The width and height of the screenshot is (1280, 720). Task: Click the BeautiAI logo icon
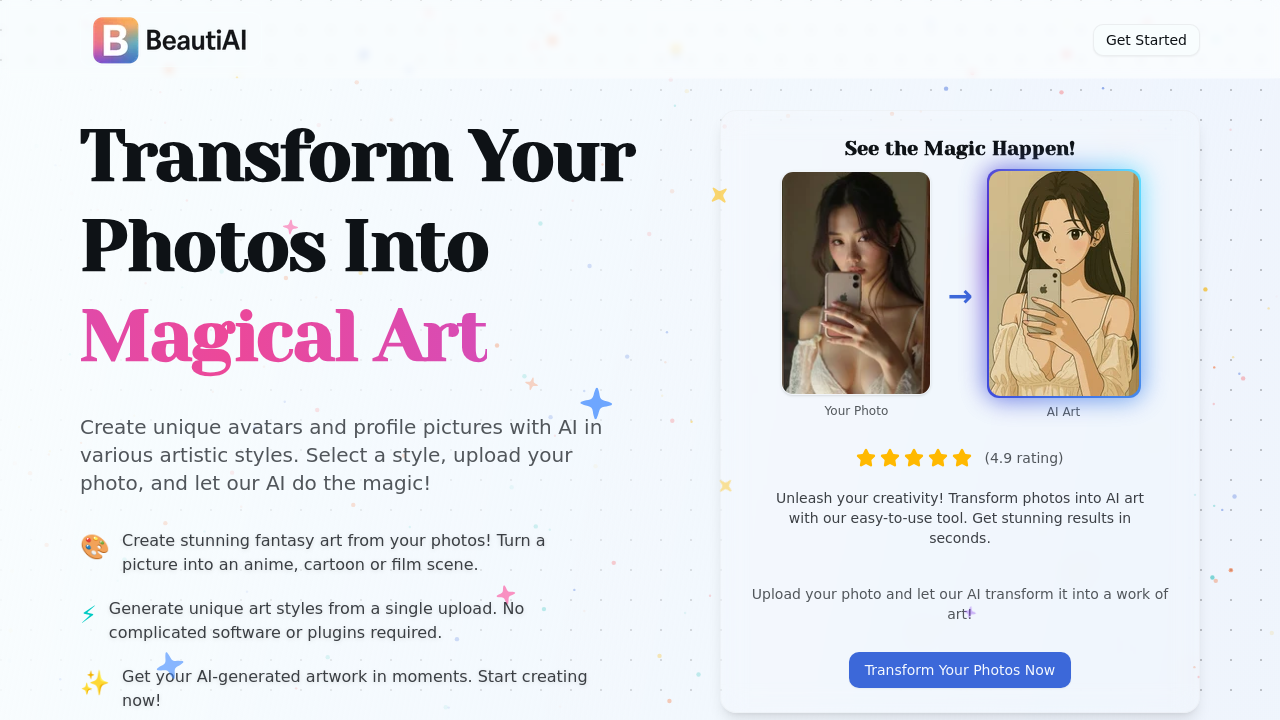pyautogui.click(x=116, y=40)
